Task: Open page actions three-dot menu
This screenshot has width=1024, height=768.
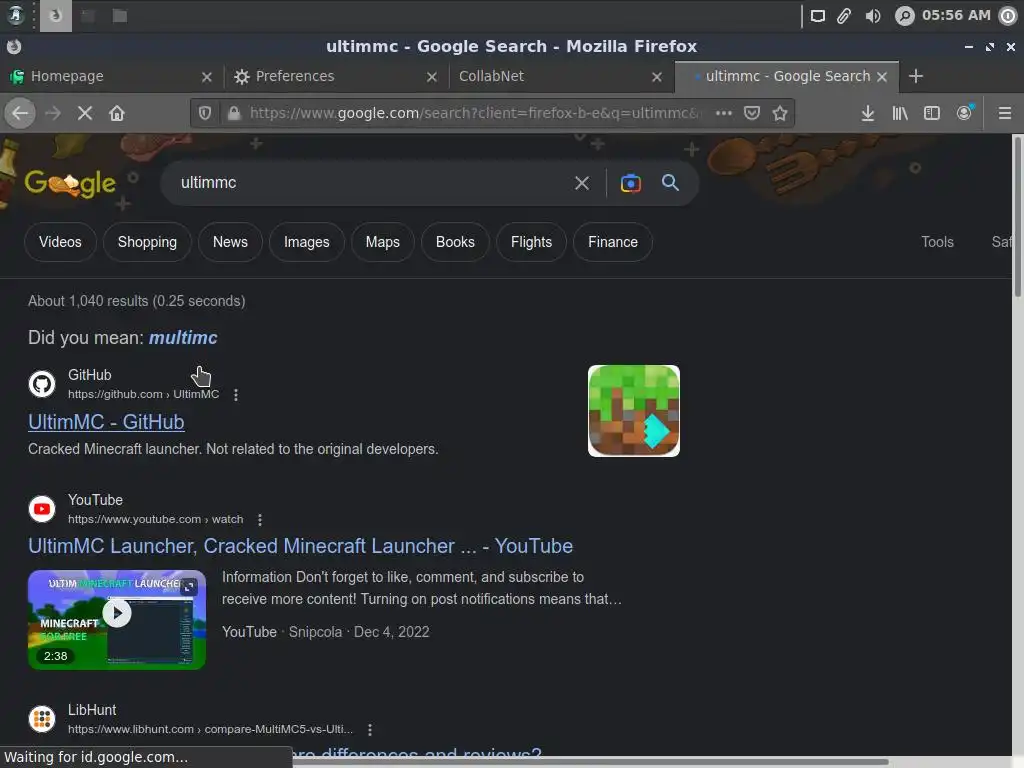Action: tap(724, 113)
